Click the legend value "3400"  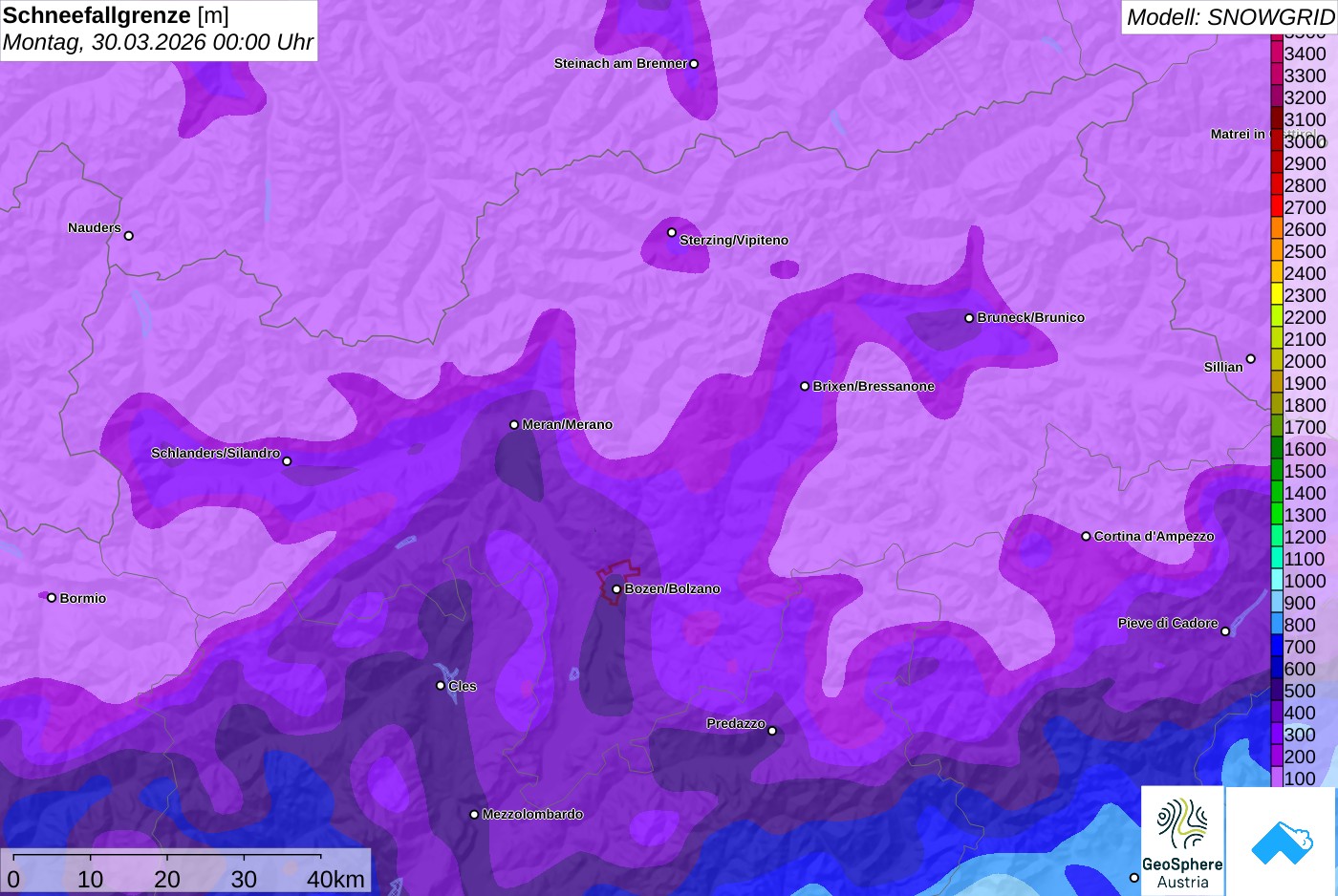1306,53
